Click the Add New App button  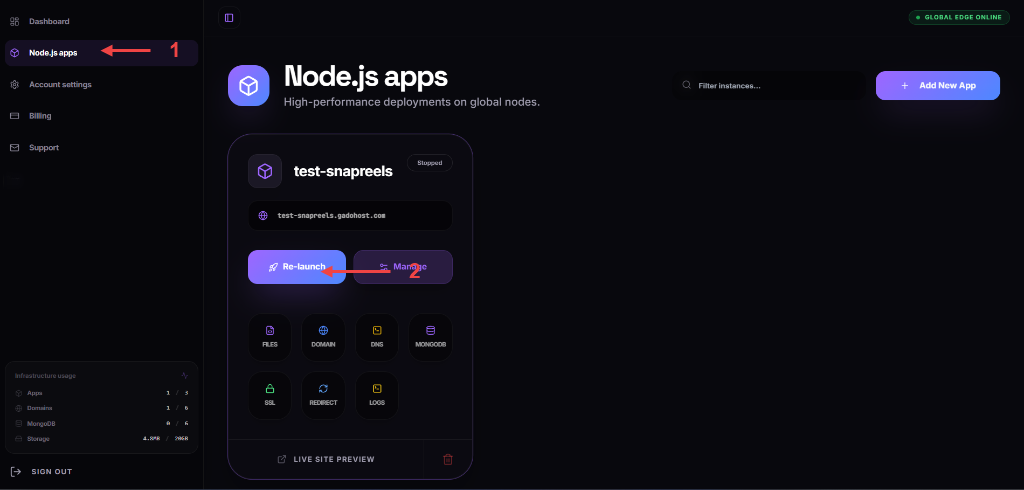tap(938, 86)
